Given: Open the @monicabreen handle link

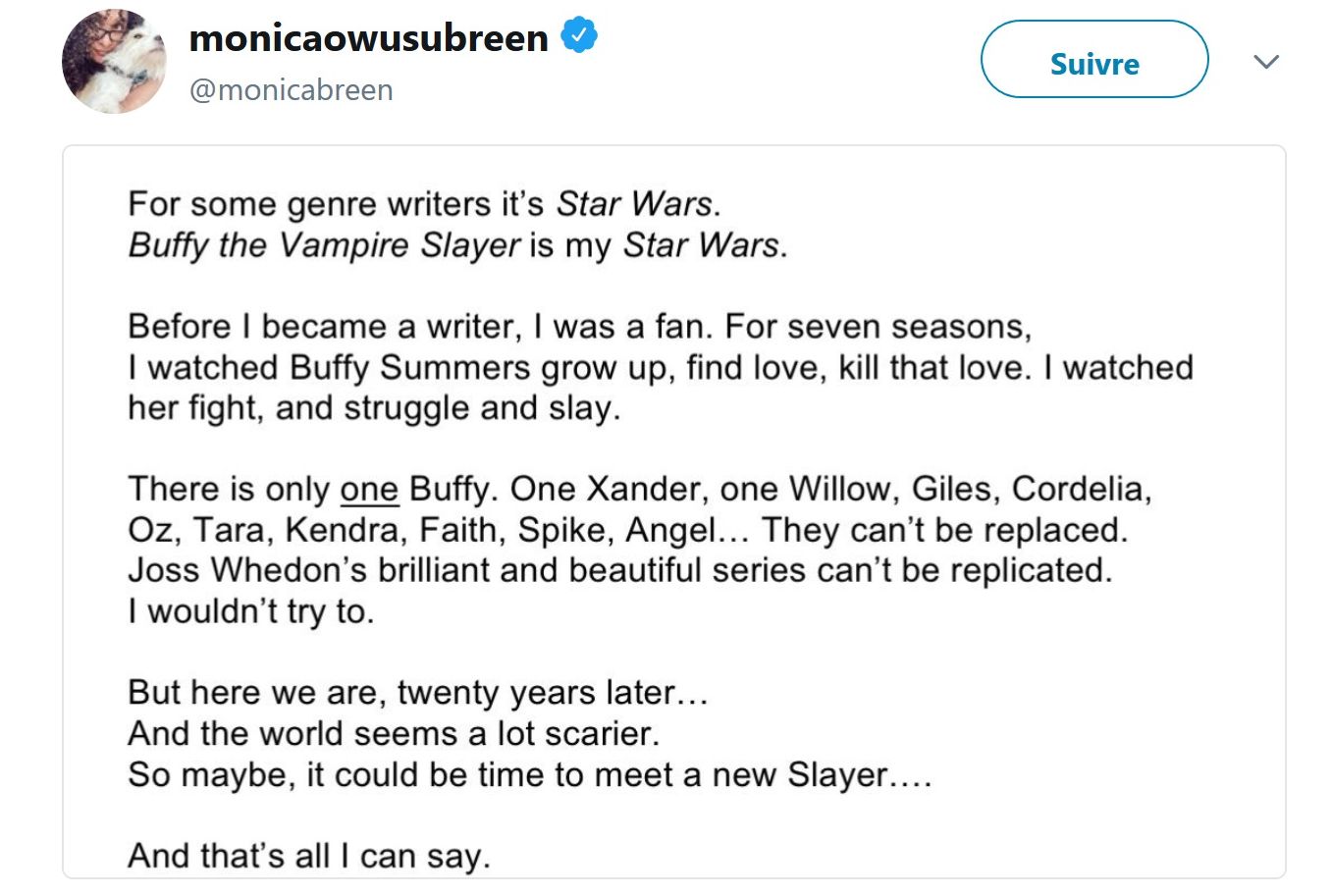Looking at the screenshot, I should [291, 89].
